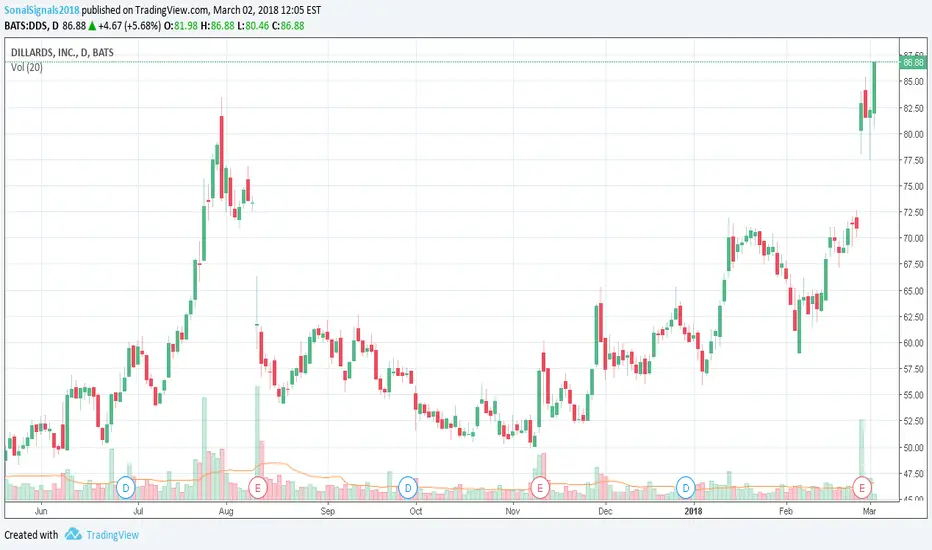Image resolution: width=932 pixels, height=550 pixels.
Task: Click the dividend D marker near Jul
Action: tap(125, 488)
